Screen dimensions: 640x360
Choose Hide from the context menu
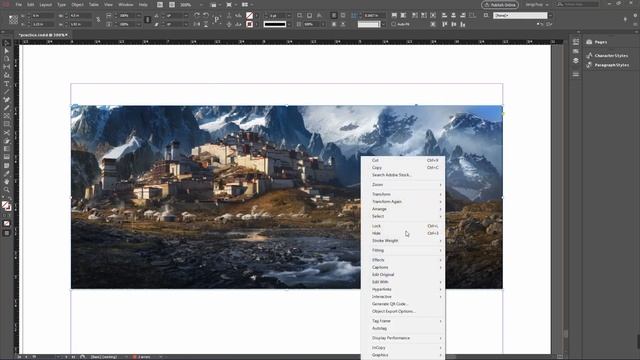click(403, 233)
